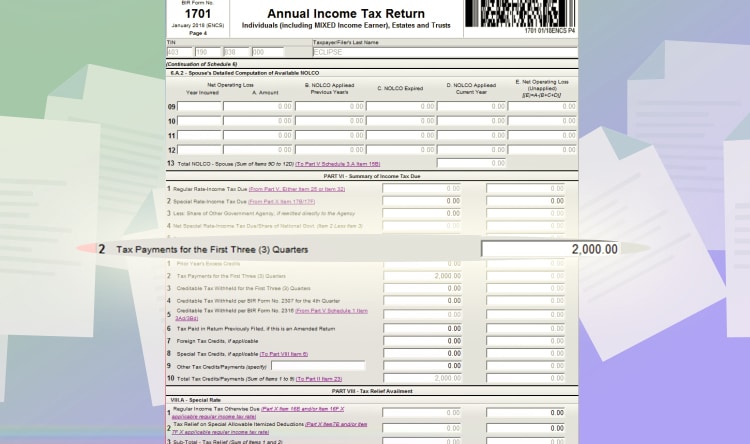Click the highlighted 2,000.00 Tax Payments field
This screenshot has width=750, height=444.
coord(551,249)
